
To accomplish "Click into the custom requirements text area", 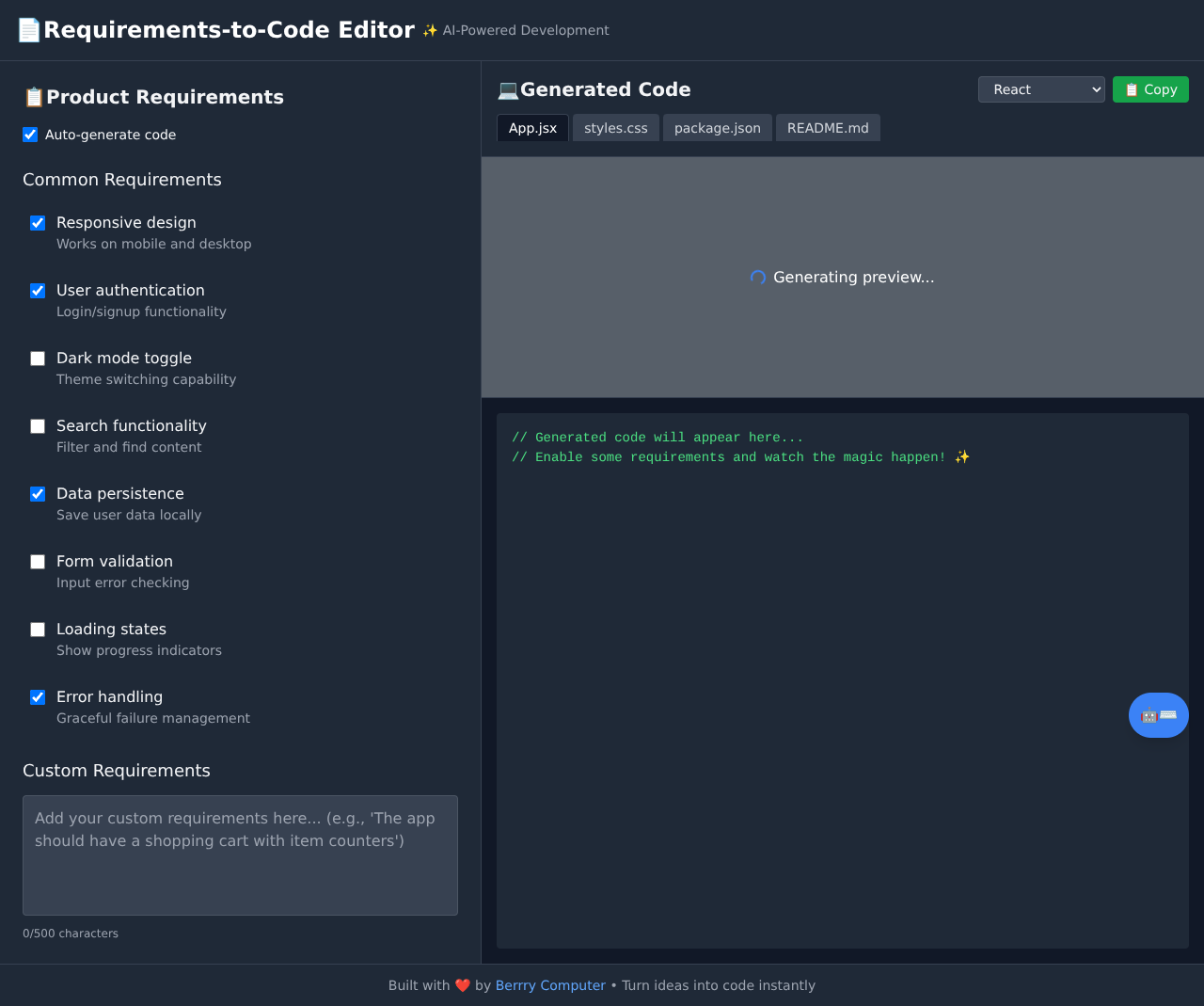I will coord(240,854).
